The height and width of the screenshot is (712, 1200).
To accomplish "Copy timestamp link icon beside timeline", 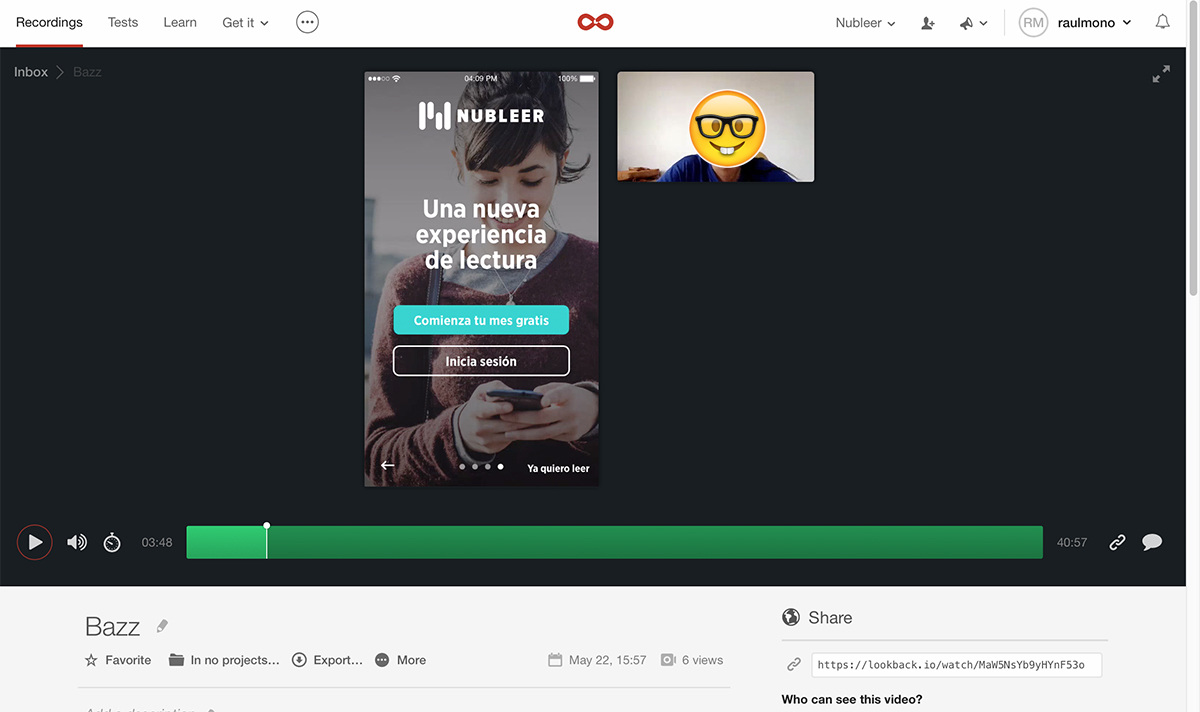I will tap(1117, 542).
